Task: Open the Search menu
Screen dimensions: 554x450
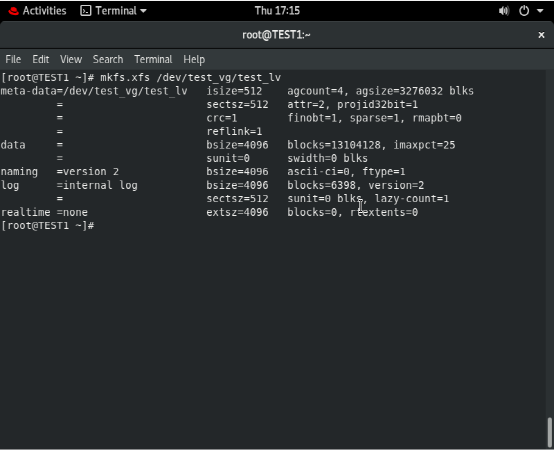Action: [x=108, y=59]
